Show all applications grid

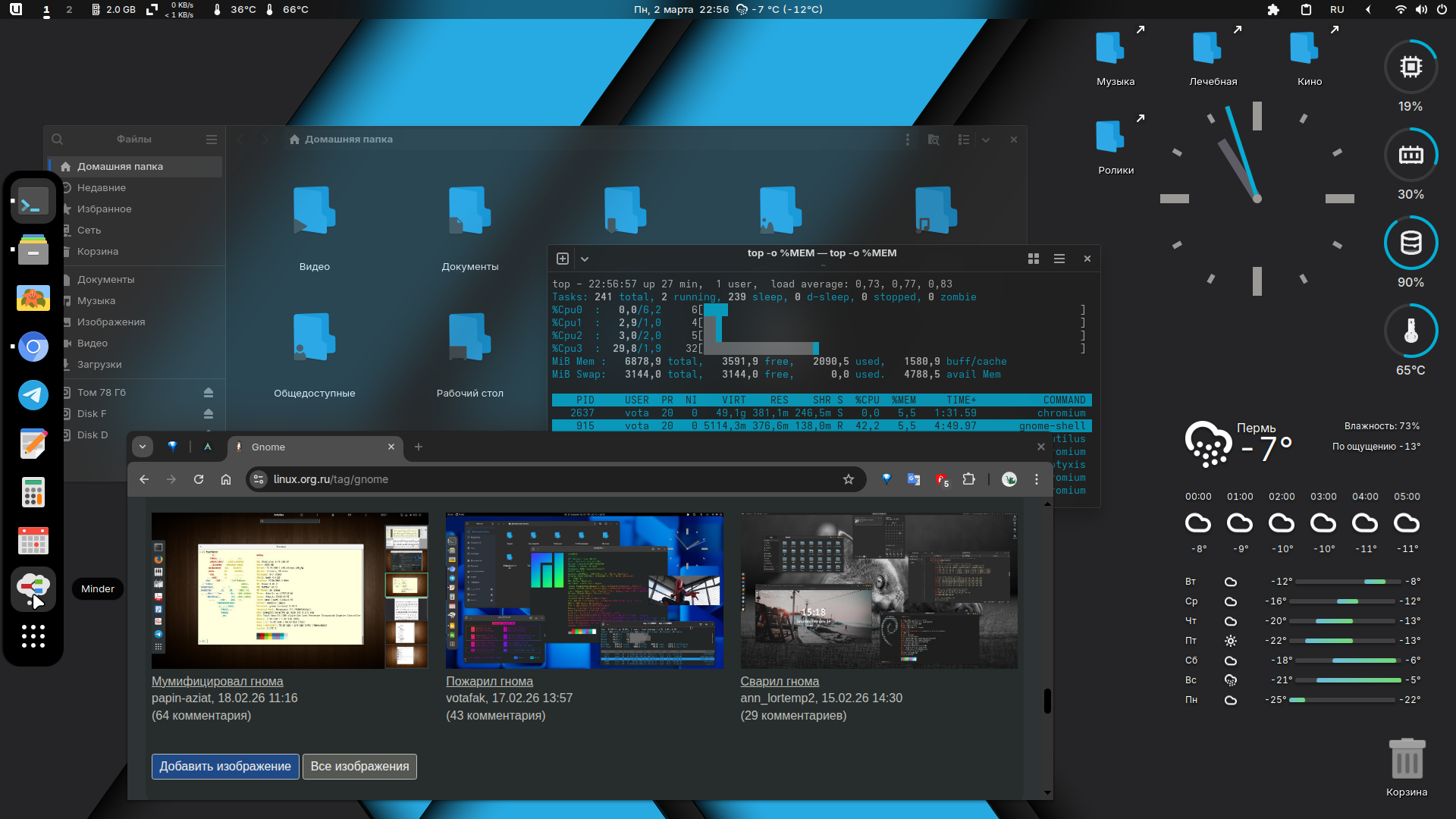33,636
